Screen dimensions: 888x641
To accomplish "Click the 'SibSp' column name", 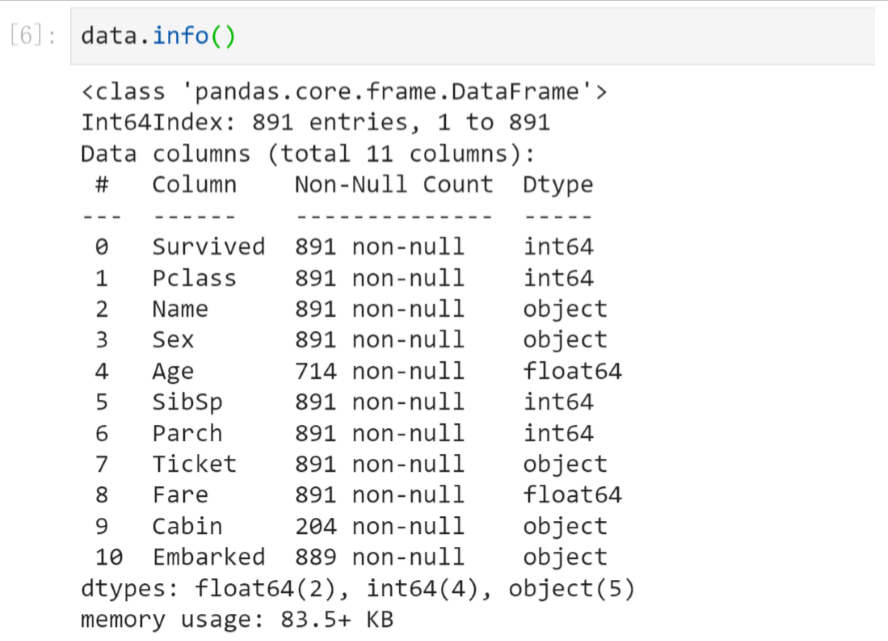I will (187, 402).
